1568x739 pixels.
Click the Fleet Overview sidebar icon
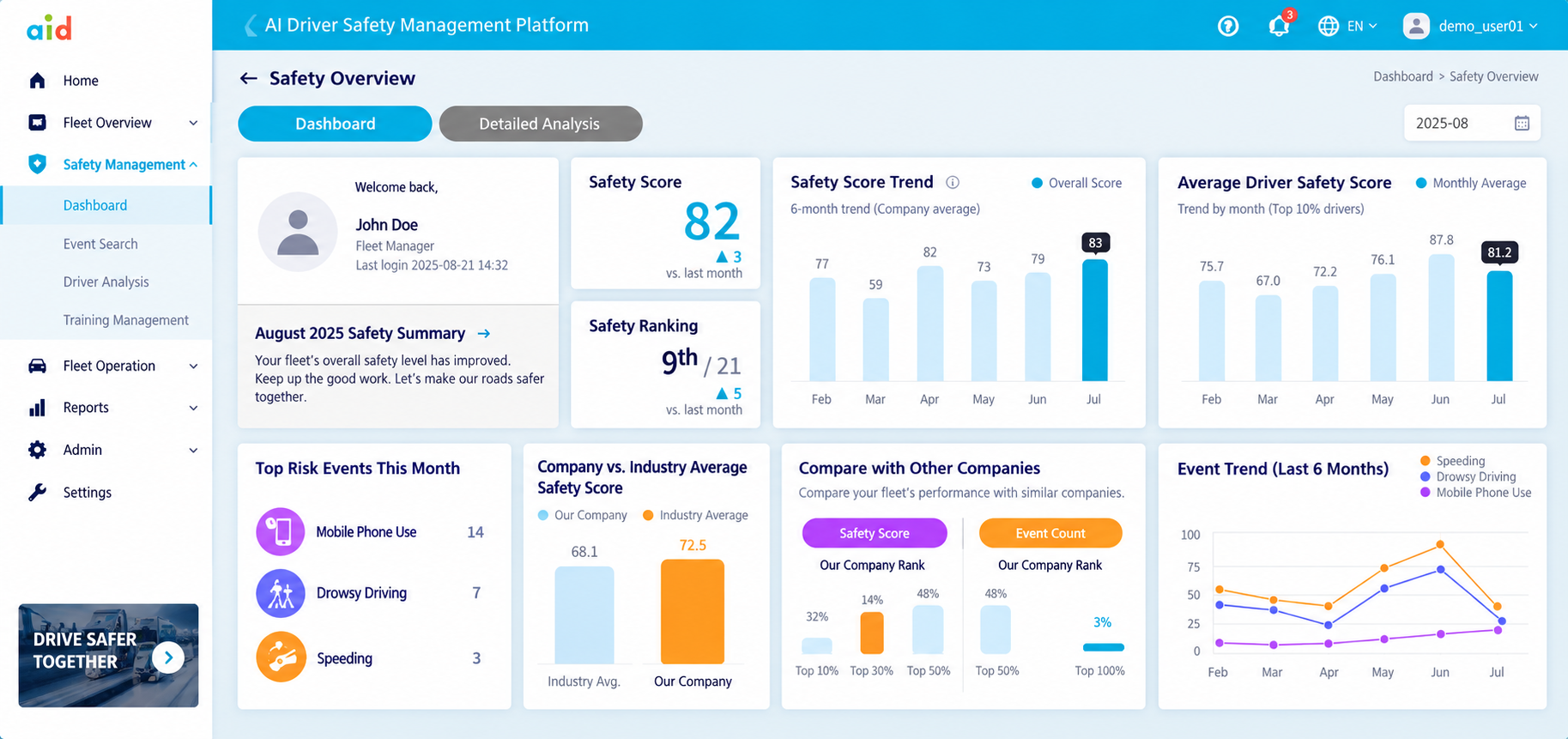click(37, 123)
